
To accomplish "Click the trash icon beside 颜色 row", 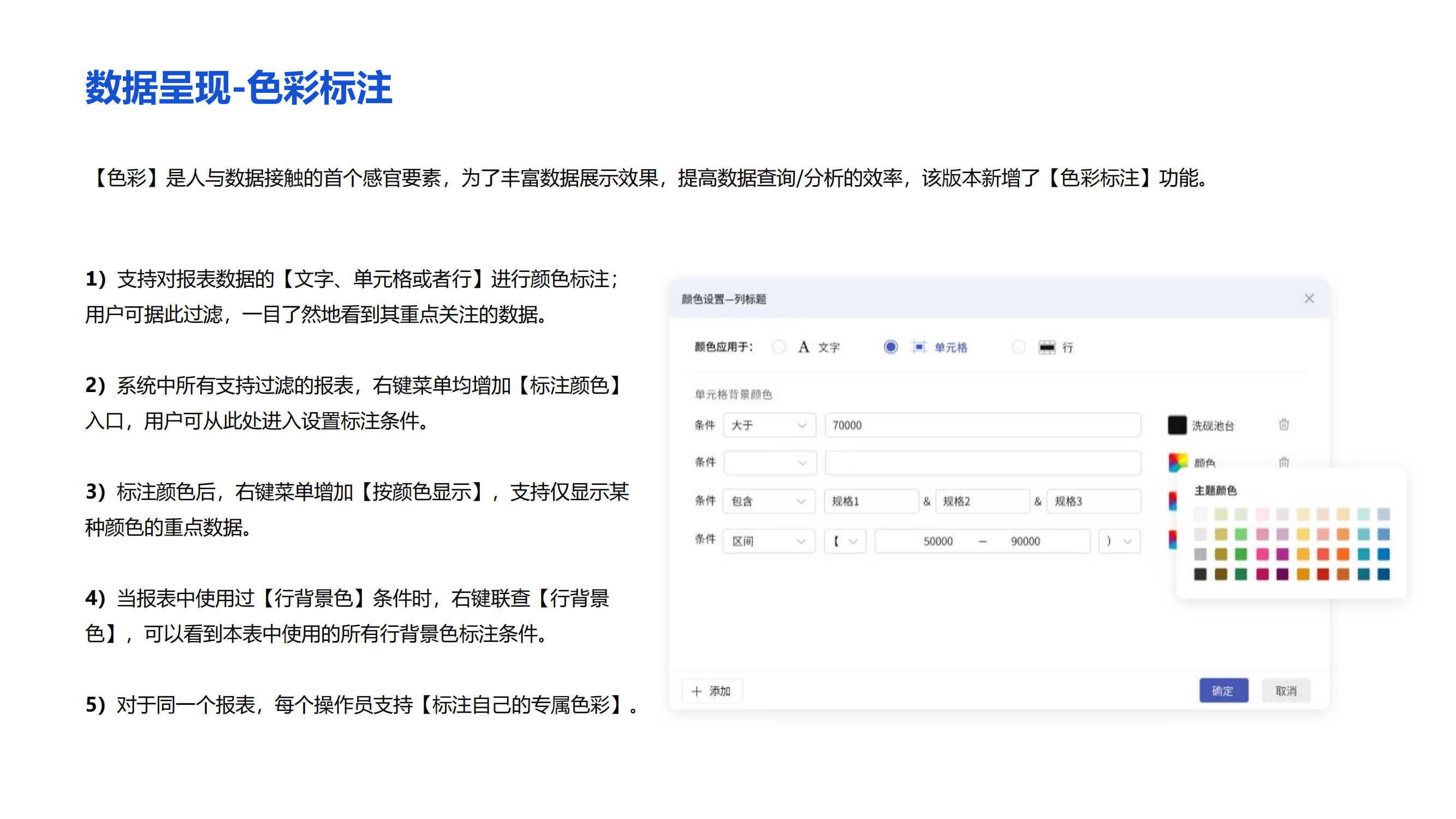I will pos(1283,462).
